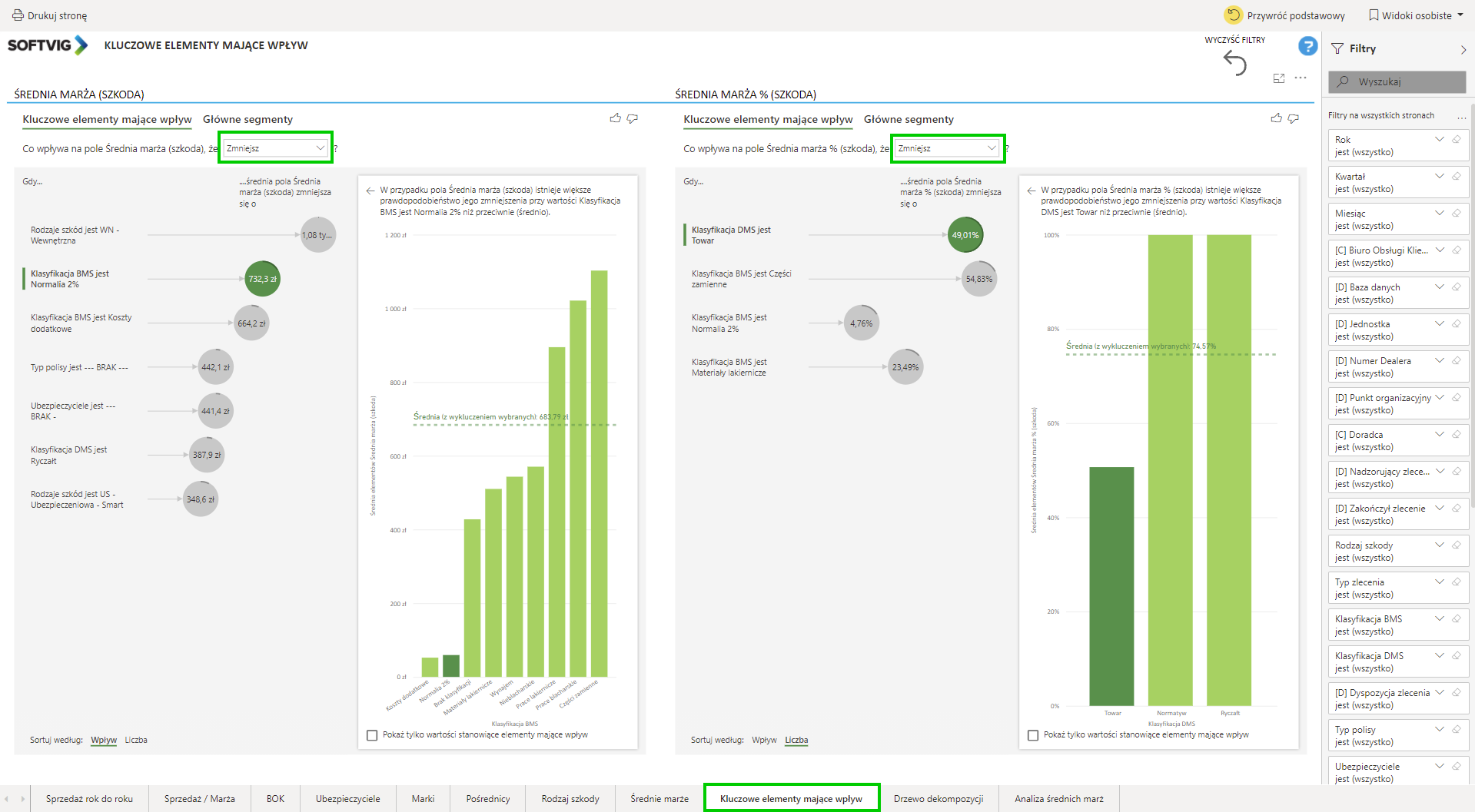The height and width of the screenshot is (812, 1475).
Task: Click the Drukuj stronę print icon
Action: point(18,15)
